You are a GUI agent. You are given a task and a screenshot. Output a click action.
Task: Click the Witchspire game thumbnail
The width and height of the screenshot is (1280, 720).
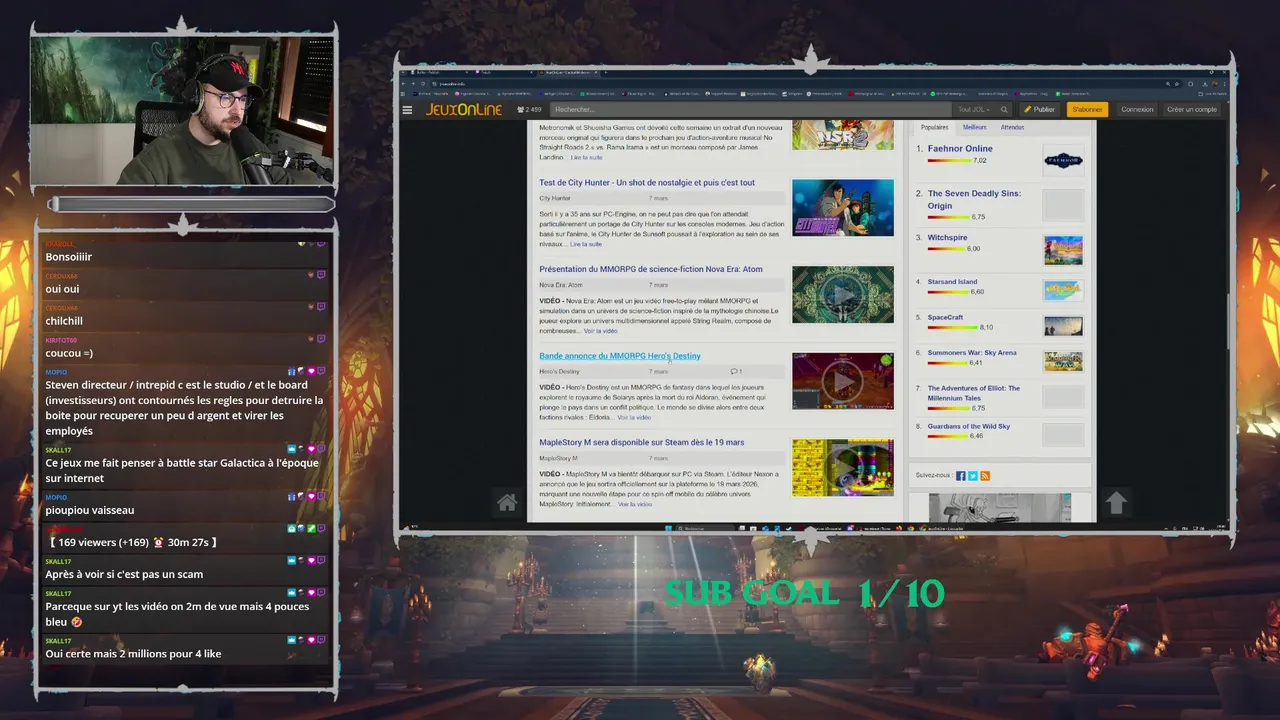click(x=1063, y=250)
